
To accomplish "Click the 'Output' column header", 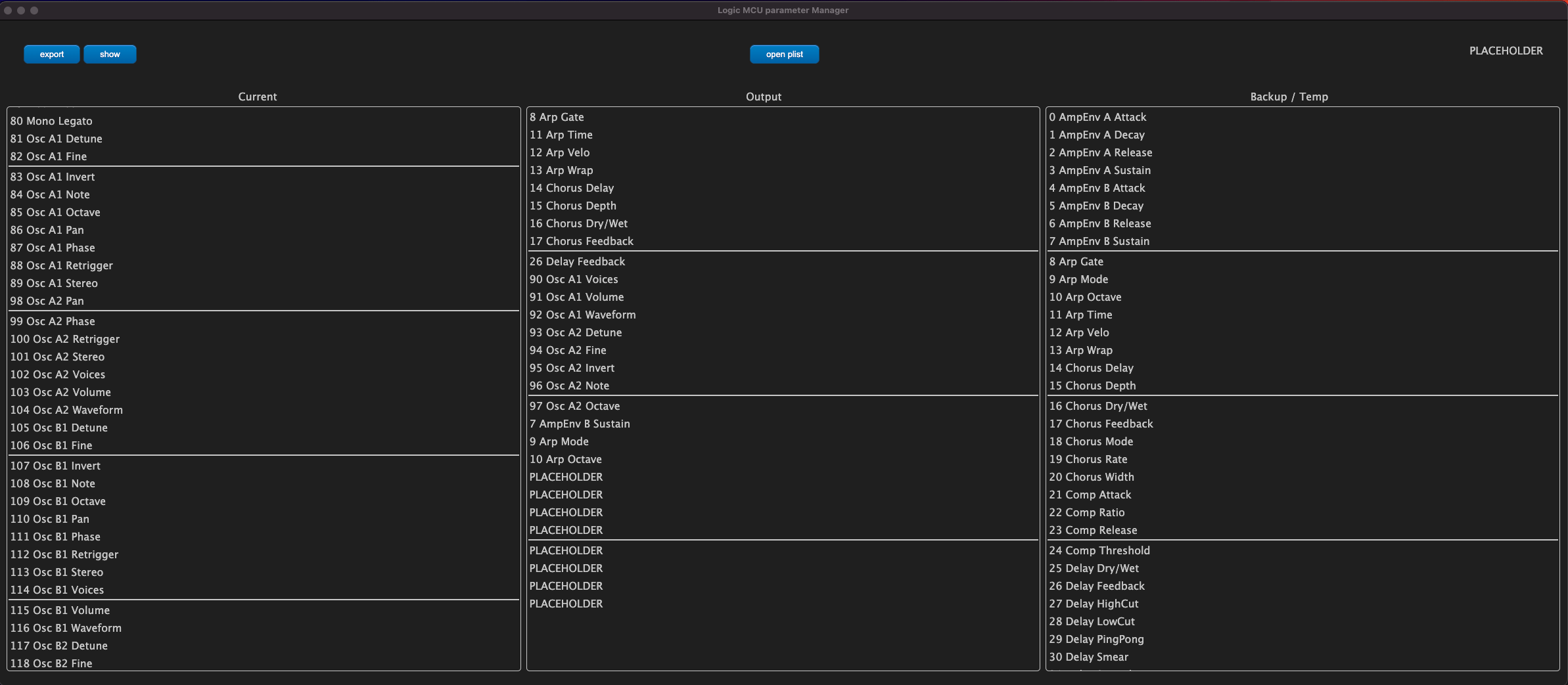I will 763,97.
